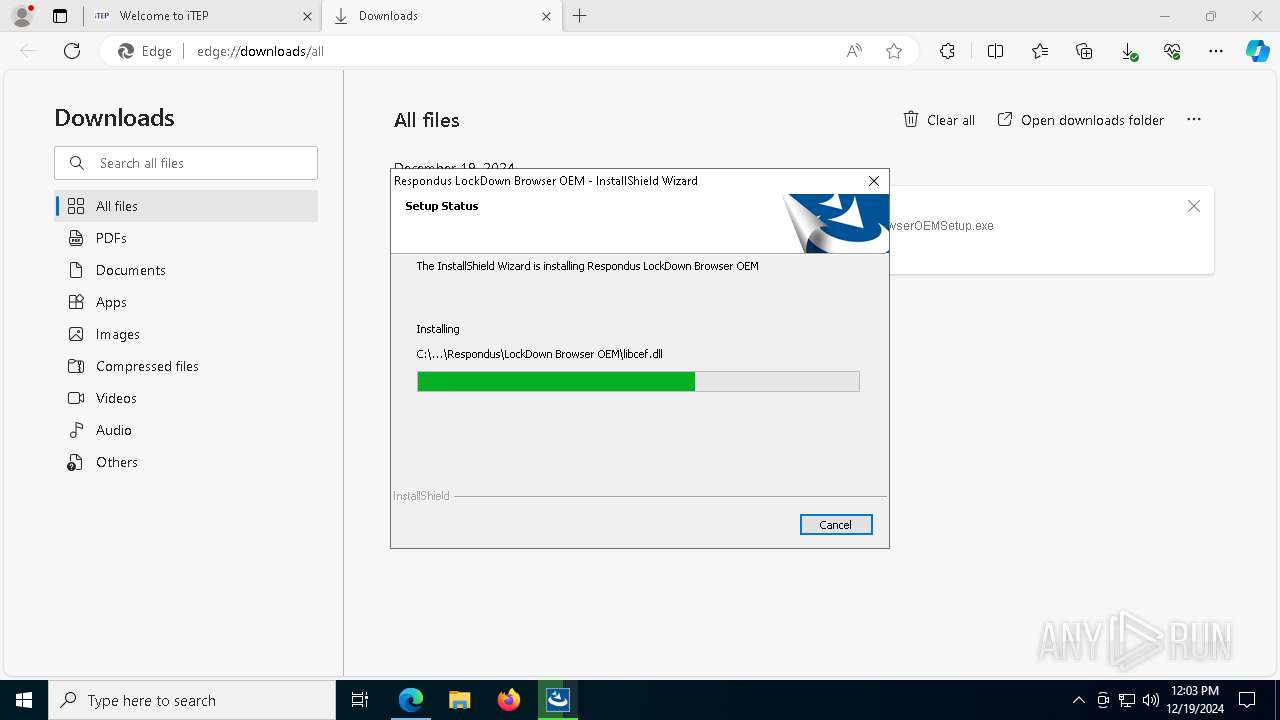The width and height of the screenshot is (1280, 720).
Task: Open the Downloads toolbar icon
Action: [x=1128, y=51]
